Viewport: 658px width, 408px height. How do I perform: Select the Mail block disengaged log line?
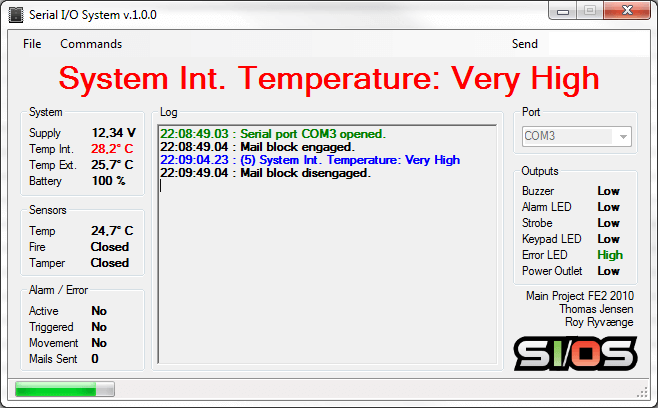(265, 173)
